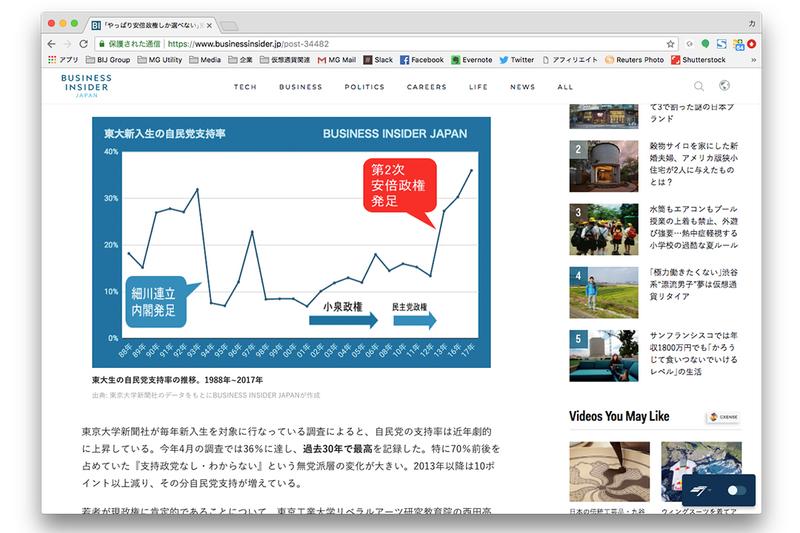800x533 pixels.
Task: Open the Shutterstock bookmark
Action: [x=698, y=60]
